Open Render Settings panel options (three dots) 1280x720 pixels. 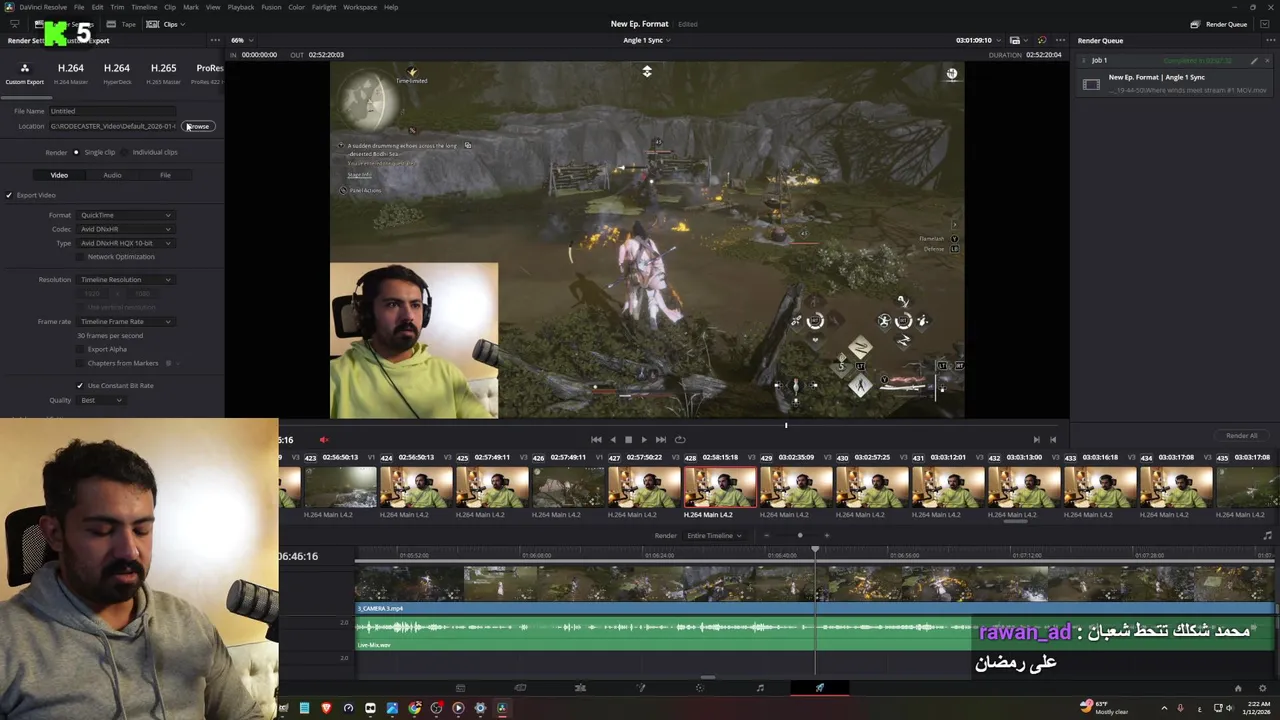(x=214, y=41)
